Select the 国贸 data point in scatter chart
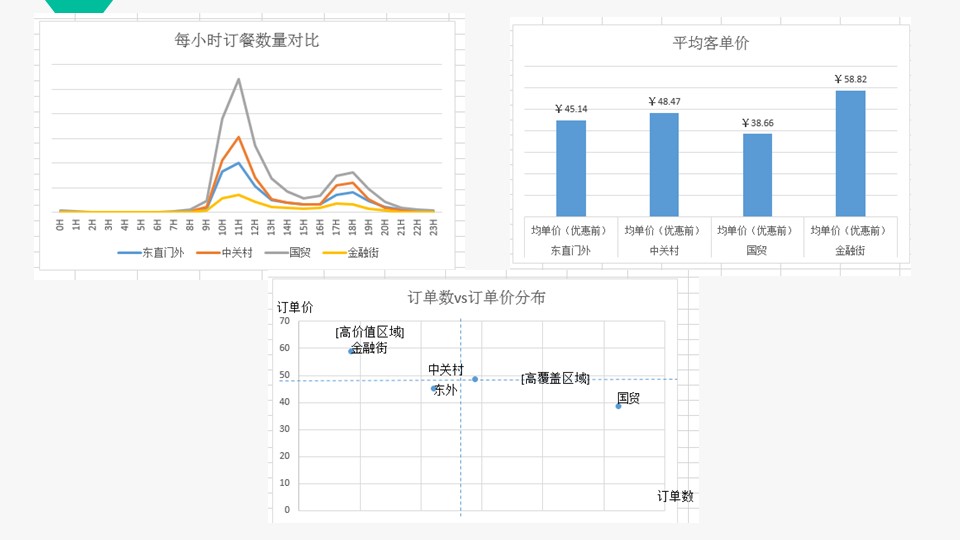The width and height of the screenshot is (960, 540). tap(618, 406)
